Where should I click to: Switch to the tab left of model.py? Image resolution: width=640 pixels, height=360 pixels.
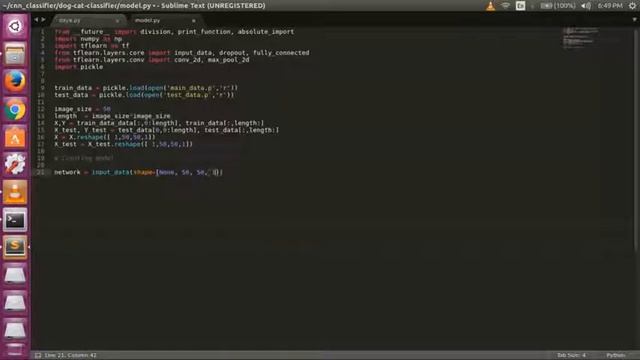pyautogui.click(x=88, y=20)
